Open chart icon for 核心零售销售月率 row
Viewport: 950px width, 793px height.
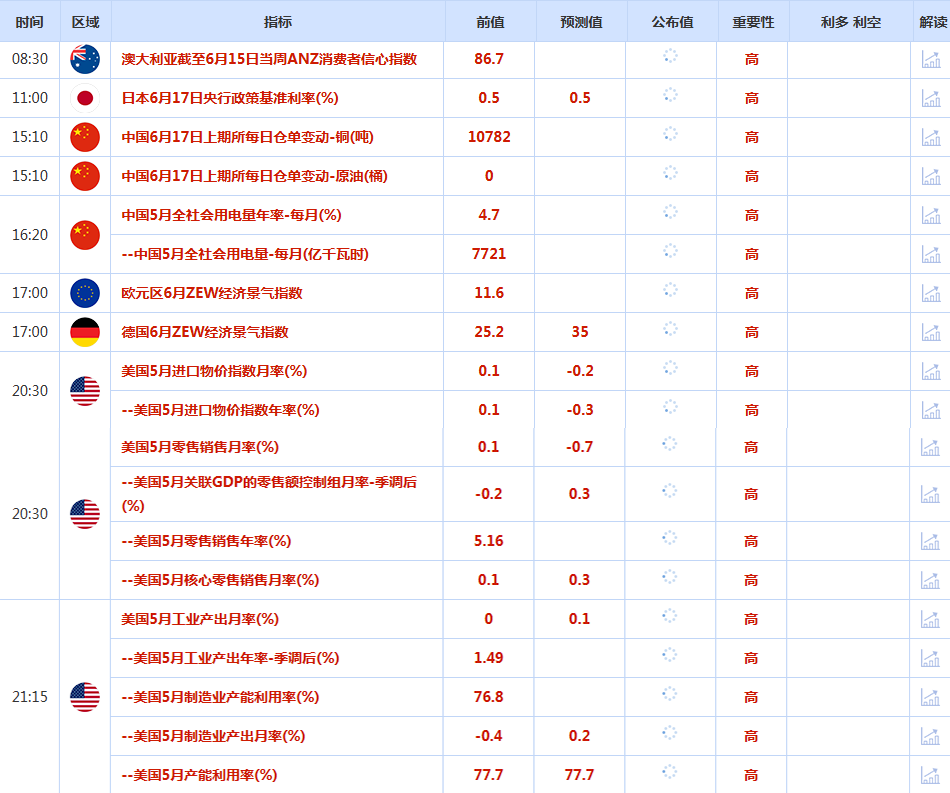pos(930,580)
